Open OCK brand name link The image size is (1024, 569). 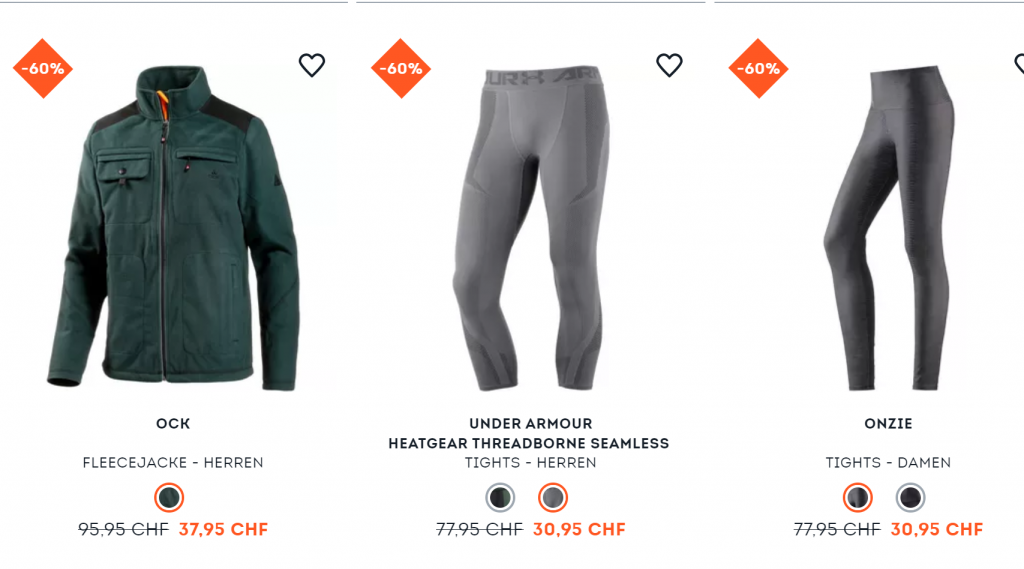(173, 423)
